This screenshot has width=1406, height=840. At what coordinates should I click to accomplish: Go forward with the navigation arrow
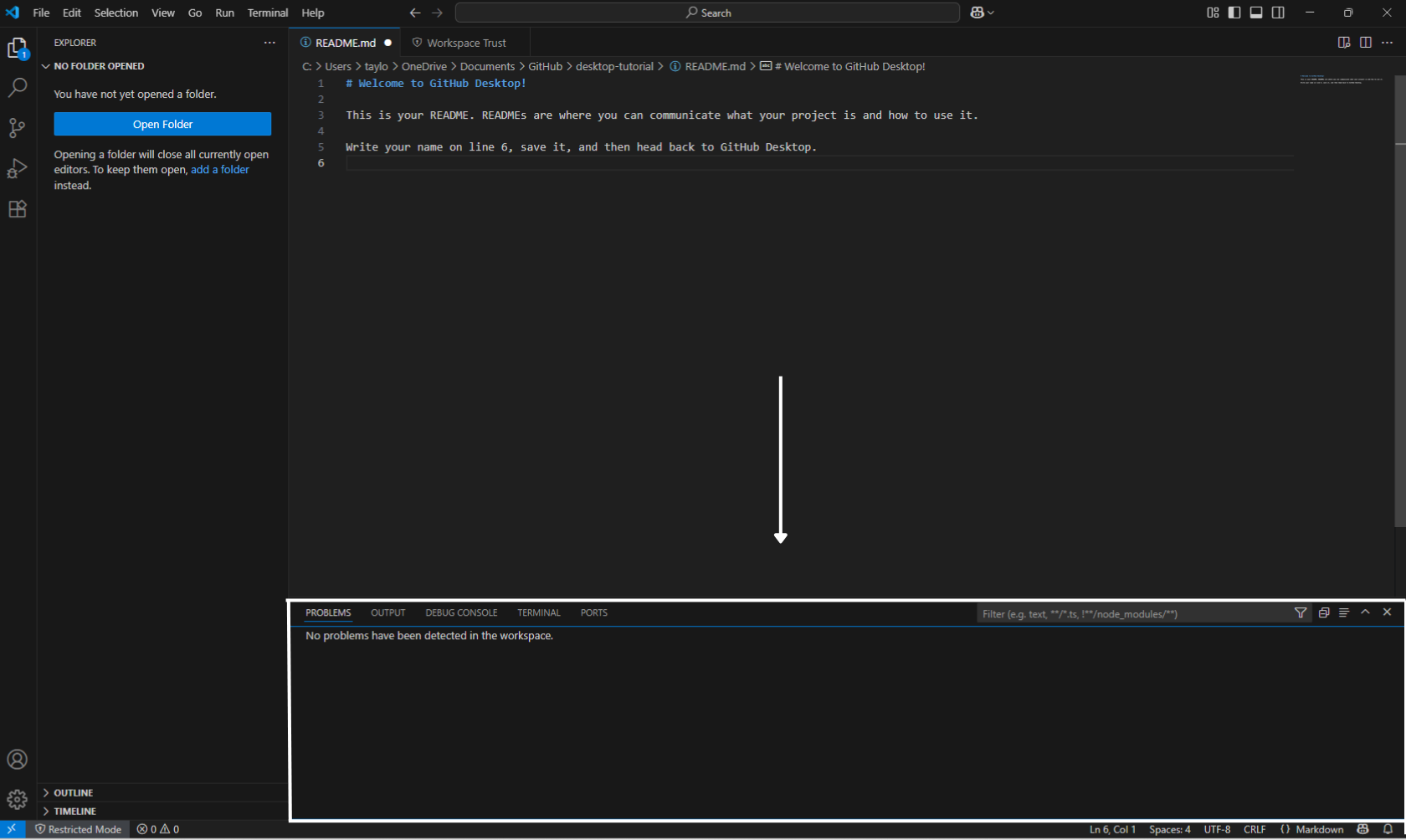coord(438,13)
